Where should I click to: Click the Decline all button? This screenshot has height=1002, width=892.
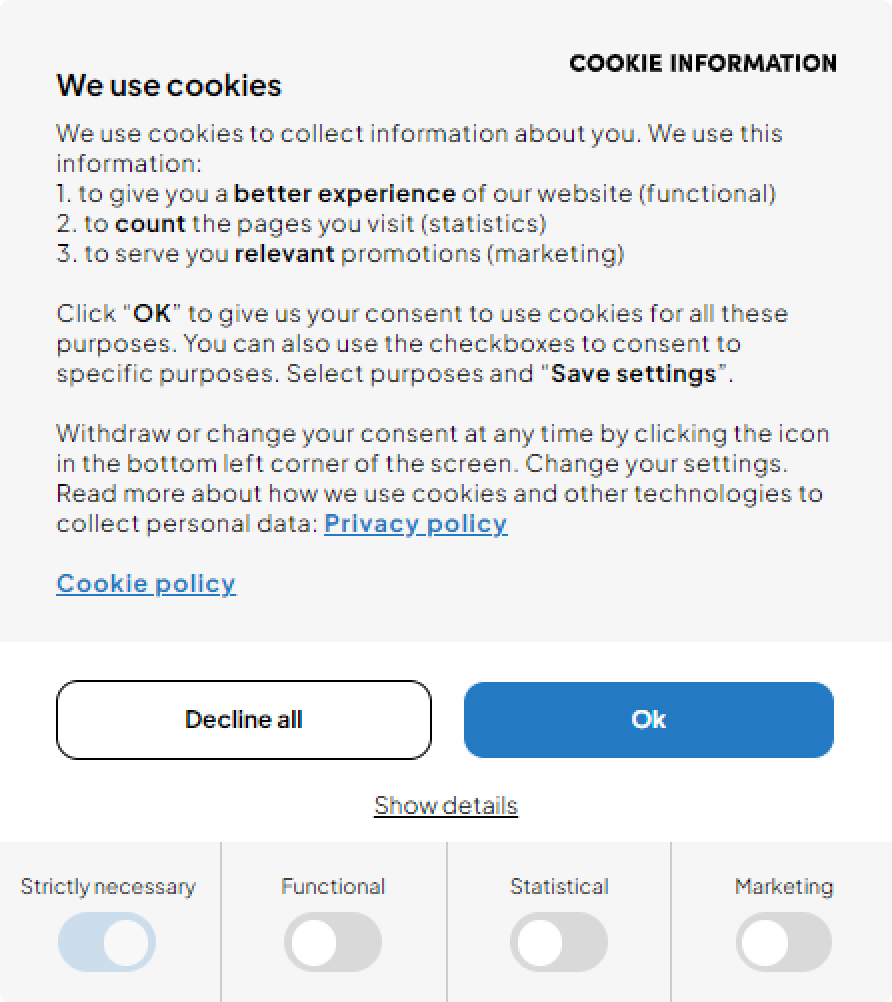(x=244, y=720)
